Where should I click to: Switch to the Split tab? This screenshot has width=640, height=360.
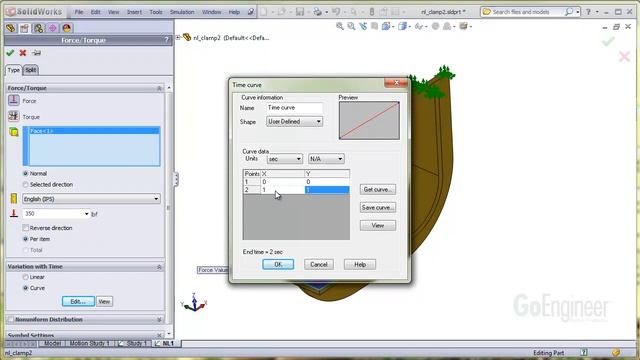point(31,70)
